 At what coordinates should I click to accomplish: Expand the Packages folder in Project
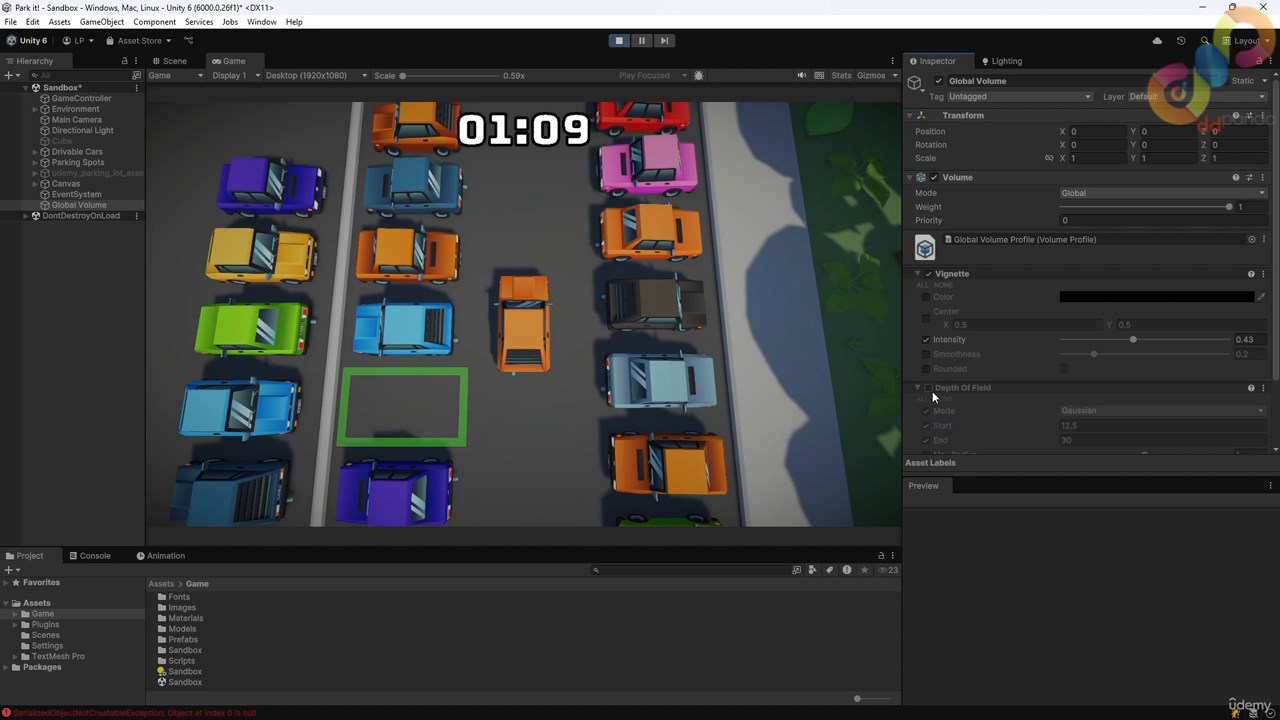6,668
